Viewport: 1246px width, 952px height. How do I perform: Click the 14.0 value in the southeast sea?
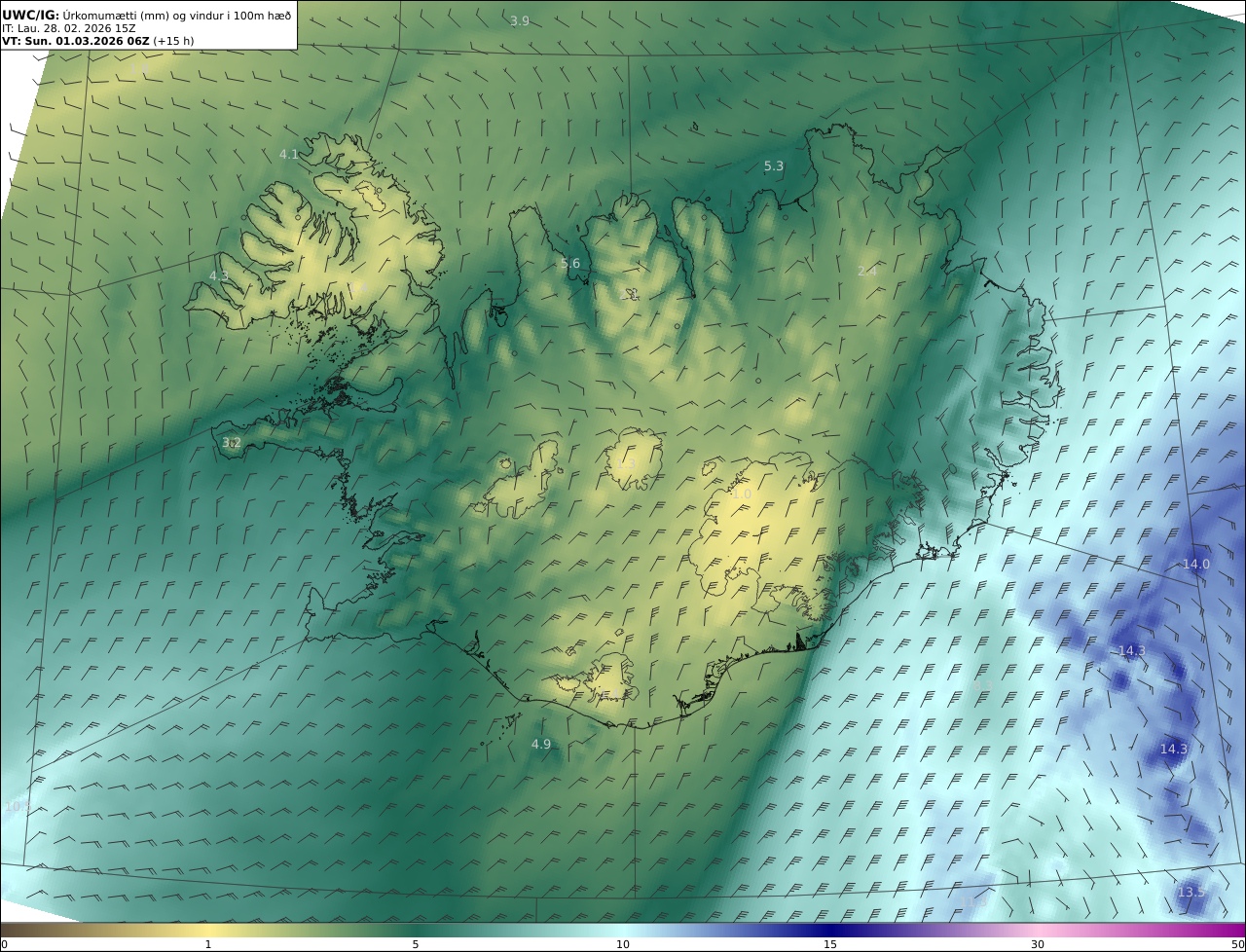(1196, 565)
